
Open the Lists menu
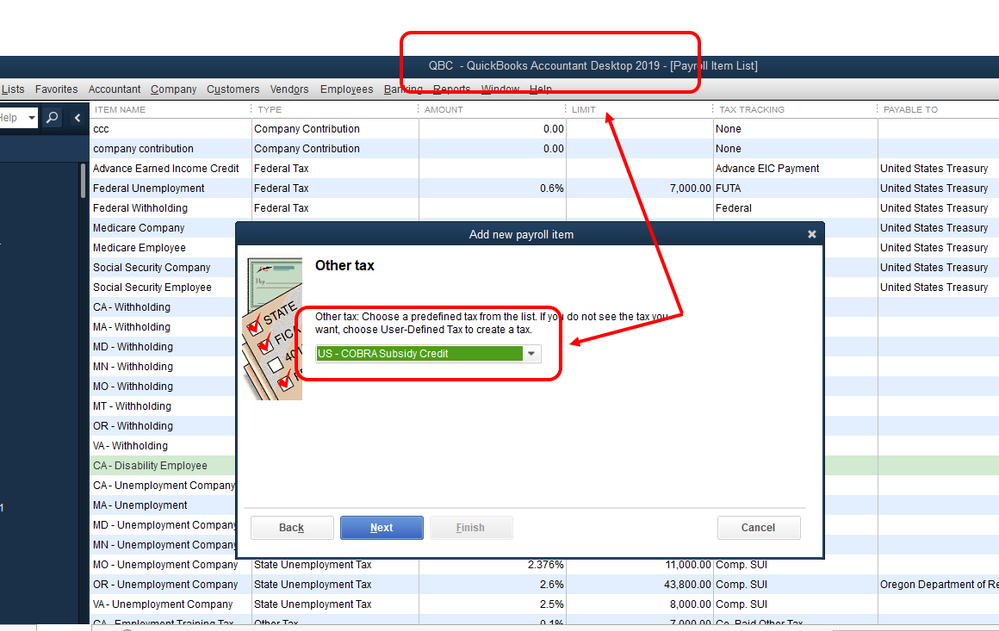click(x=13, y=89)
